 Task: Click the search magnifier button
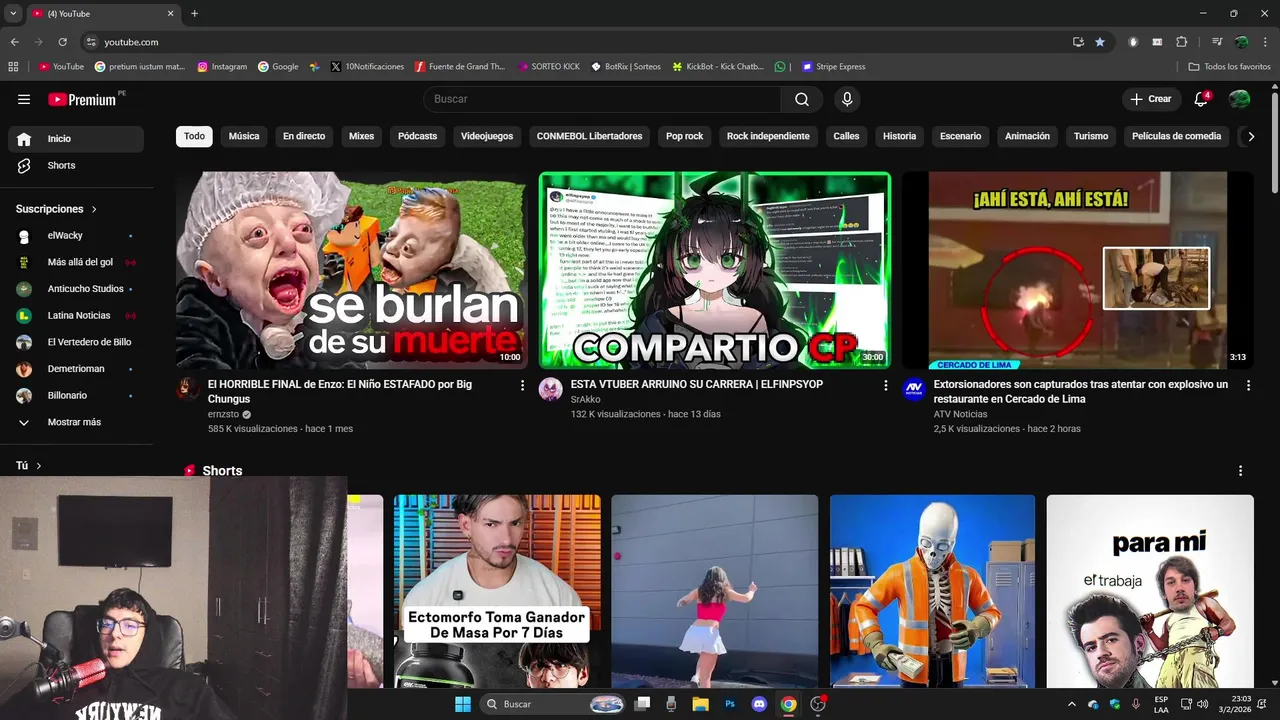(x=802, y=99)
